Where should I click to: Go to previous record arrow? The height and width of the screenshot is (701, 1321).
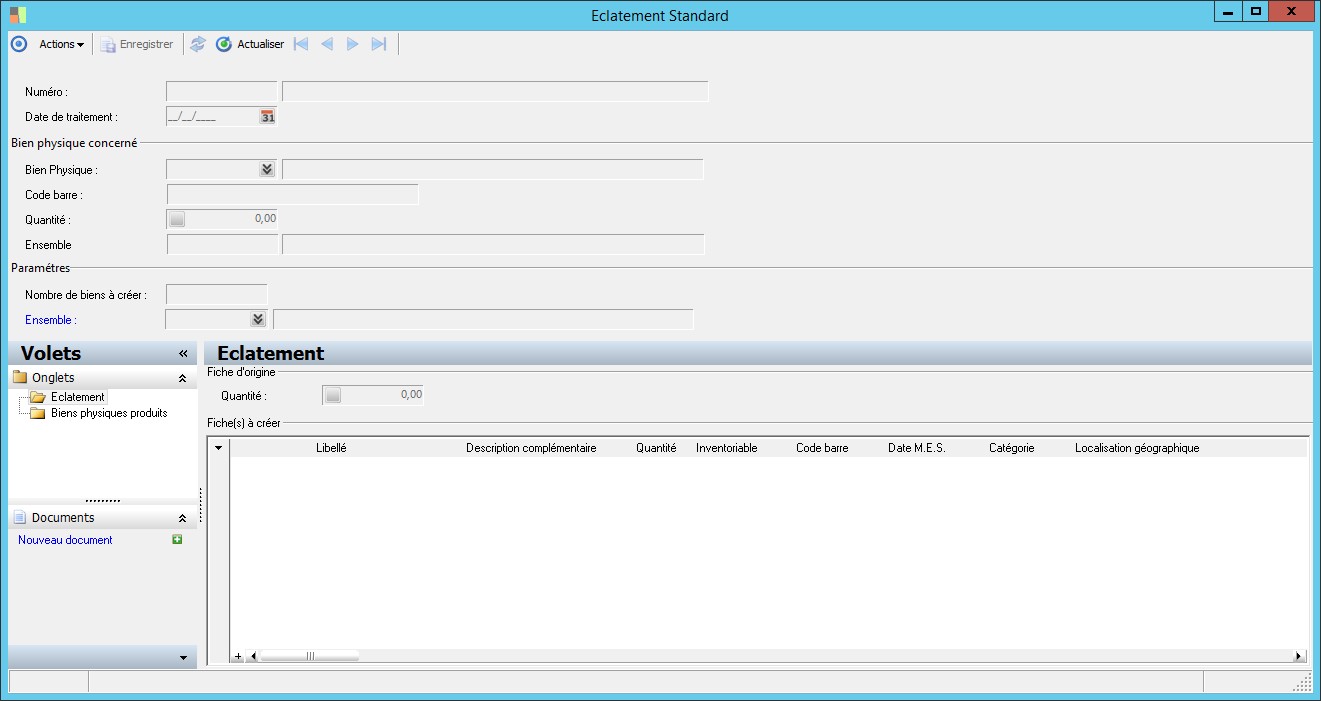[x=327, y=44]
